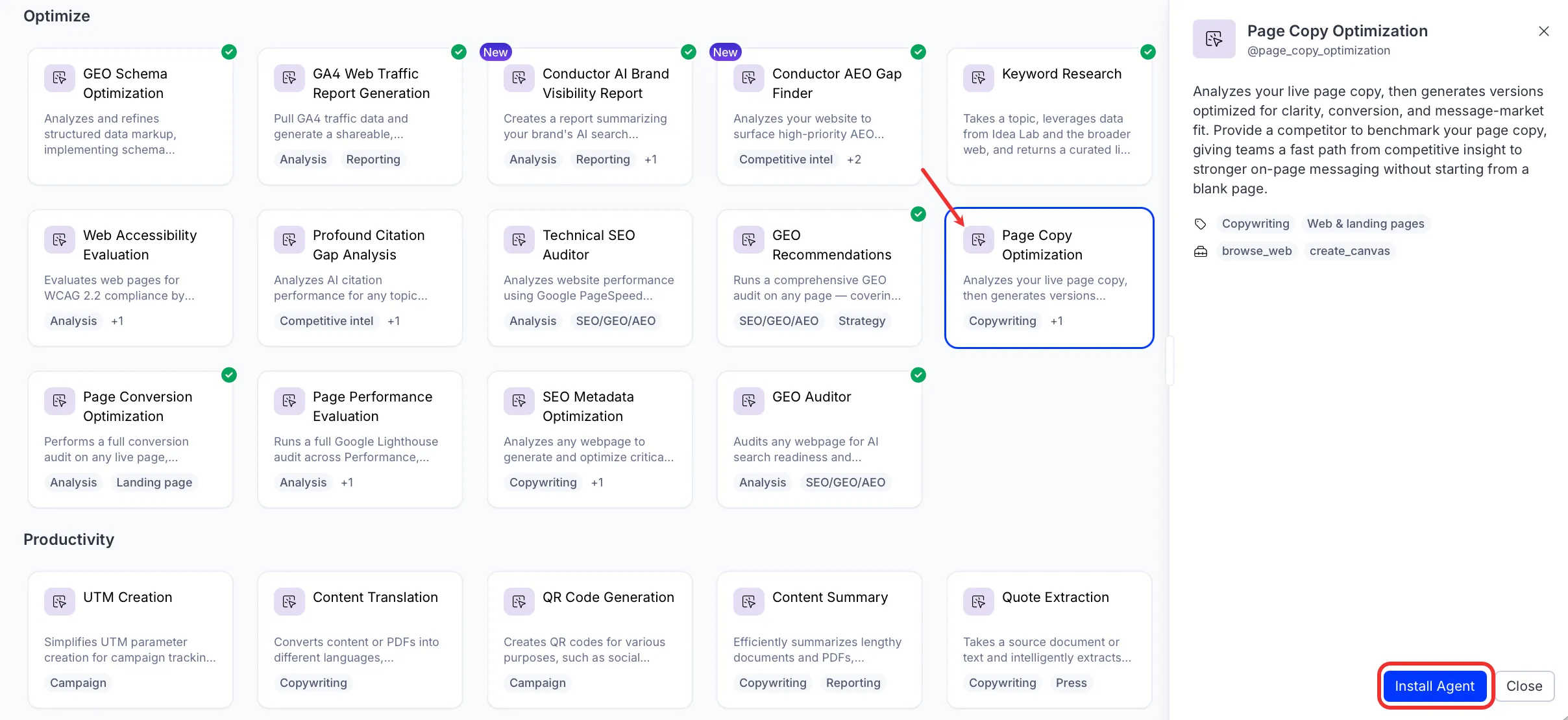Click the Campaign tag on UTM Creation card

78,683
